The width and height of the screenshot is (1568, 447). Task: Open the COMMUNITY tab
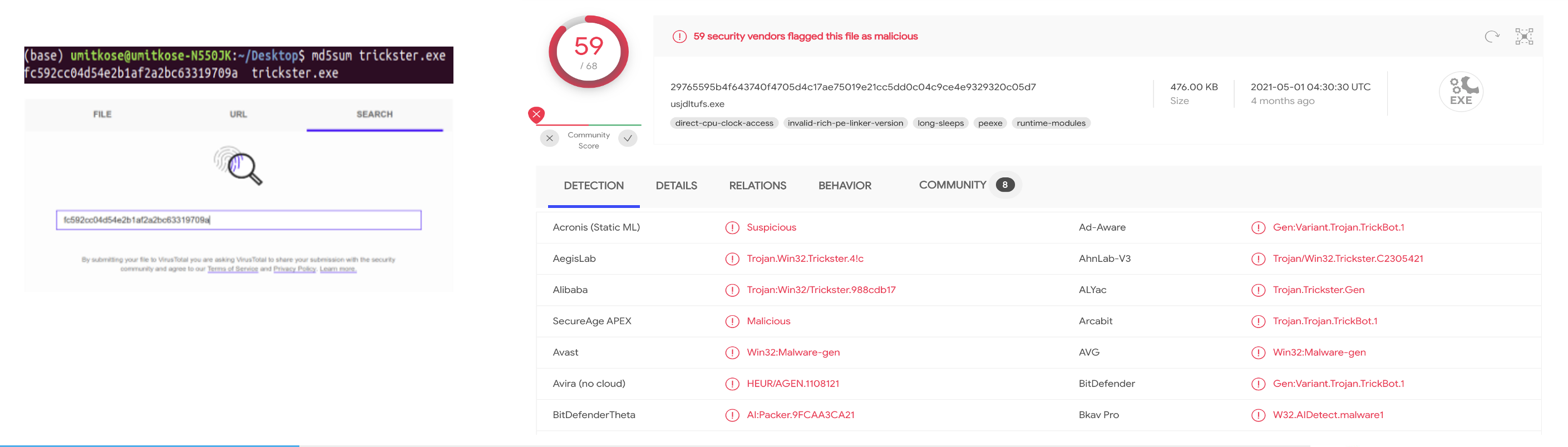click(x=952, y=185)
